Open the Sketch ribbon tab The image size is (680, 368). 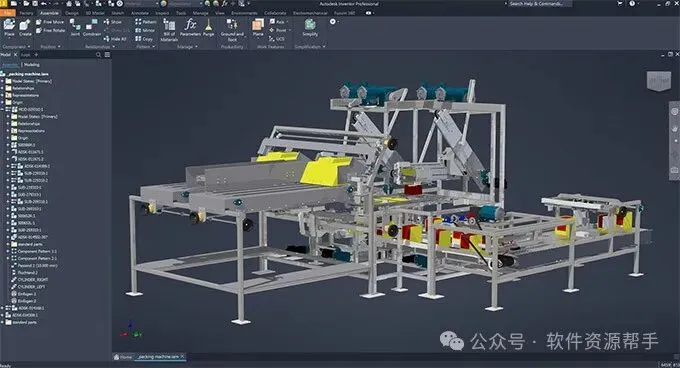coord(118,13)
